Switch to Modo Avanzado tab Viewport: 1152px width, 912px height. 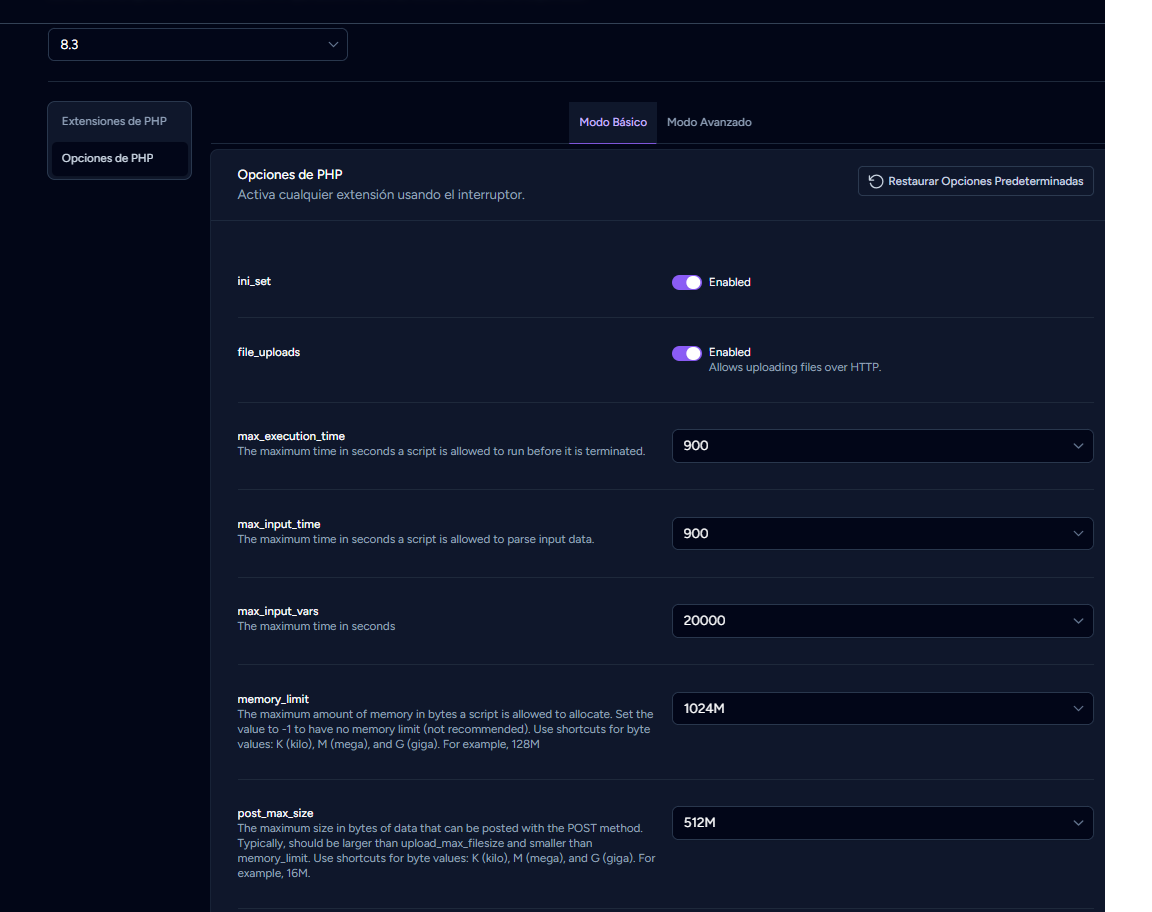[709, 122]
